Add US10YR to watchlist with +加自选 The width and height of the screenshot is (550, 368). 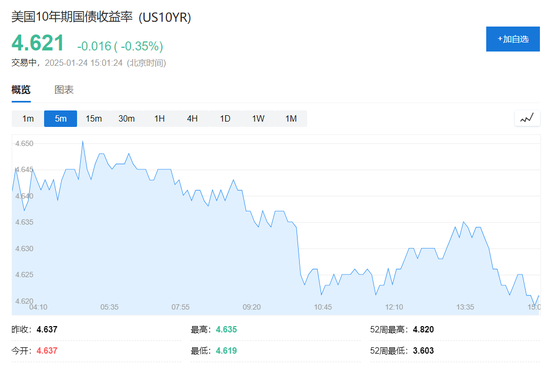[513, 39]
